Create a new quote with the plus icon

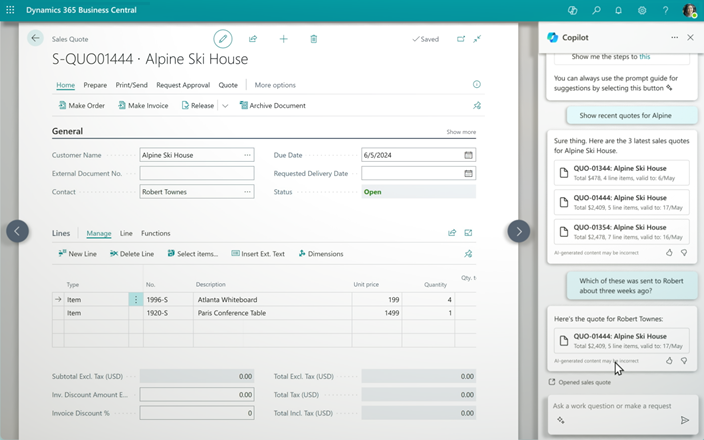pos(283,39)
